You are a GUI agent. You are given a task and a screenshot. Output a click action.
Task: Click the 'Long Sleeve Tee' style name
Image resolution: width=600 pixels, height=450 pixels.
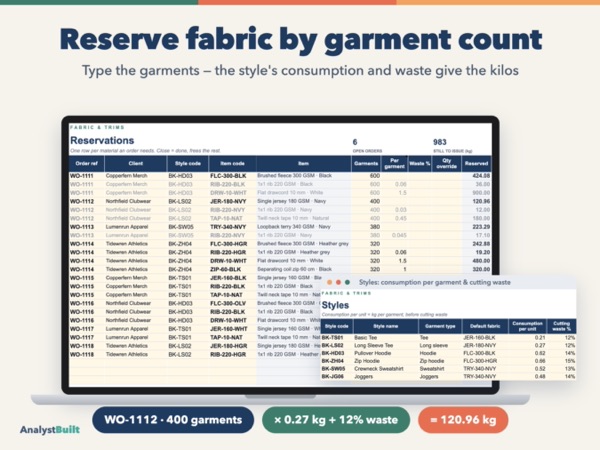tap(373, 345)
